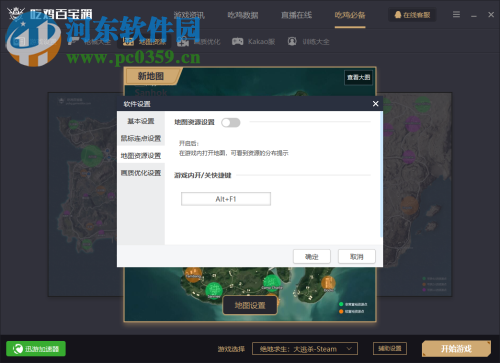Click the 开始游戏 start game button
Screen dimensions: 500x363
[456, 349]
